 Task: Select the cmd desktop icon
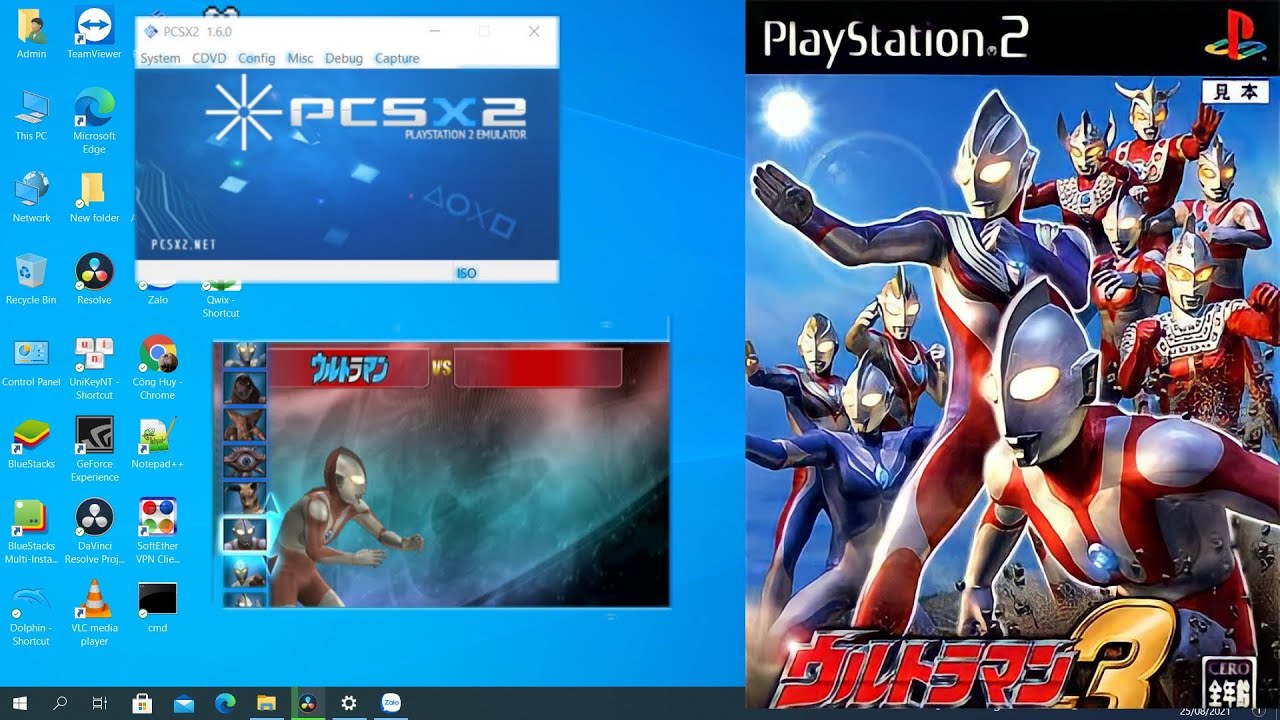point(157,607)
